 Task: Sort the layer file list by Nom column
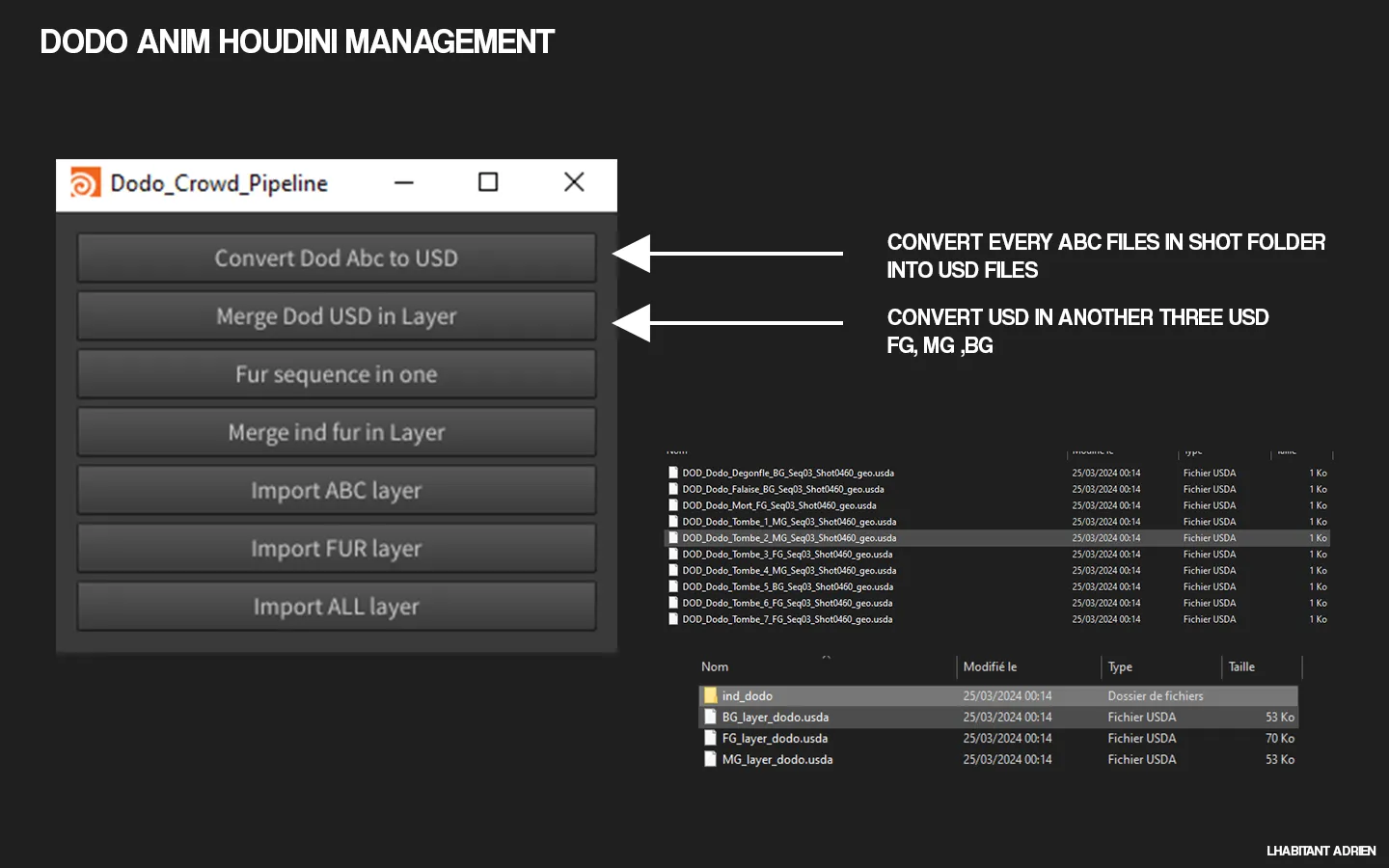point(715,666)
